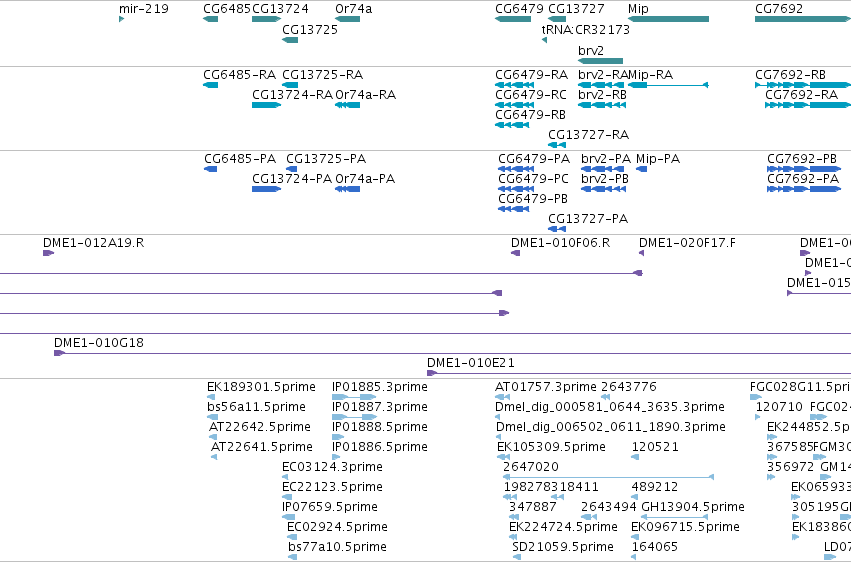Click the CG7692-RB transcript label
Image resolution: width=851 pixels, height=562 pixels.
point(790,74)
